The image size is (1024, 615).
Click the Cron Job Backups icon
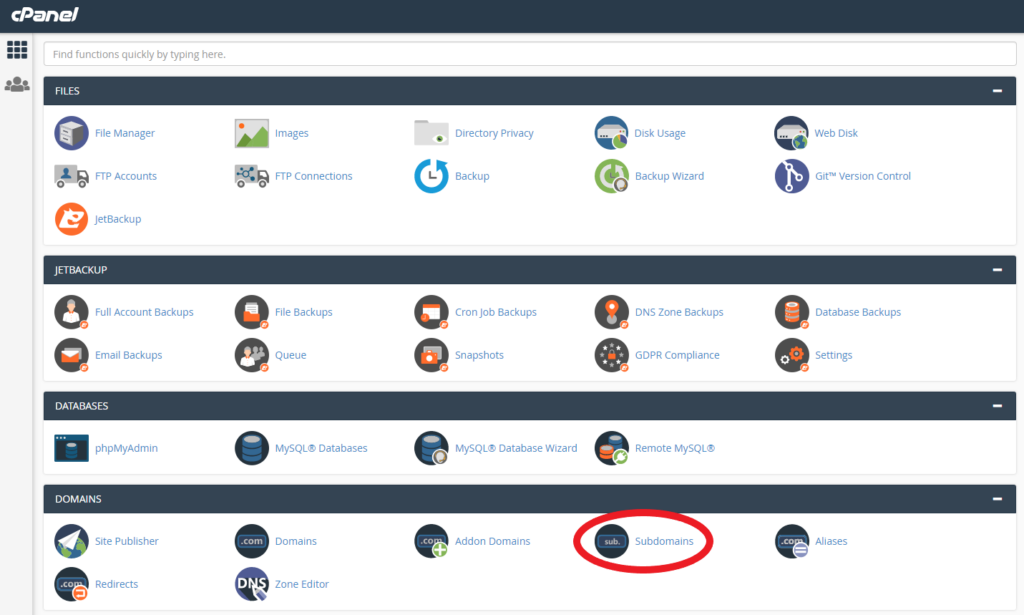click(431, 312)
